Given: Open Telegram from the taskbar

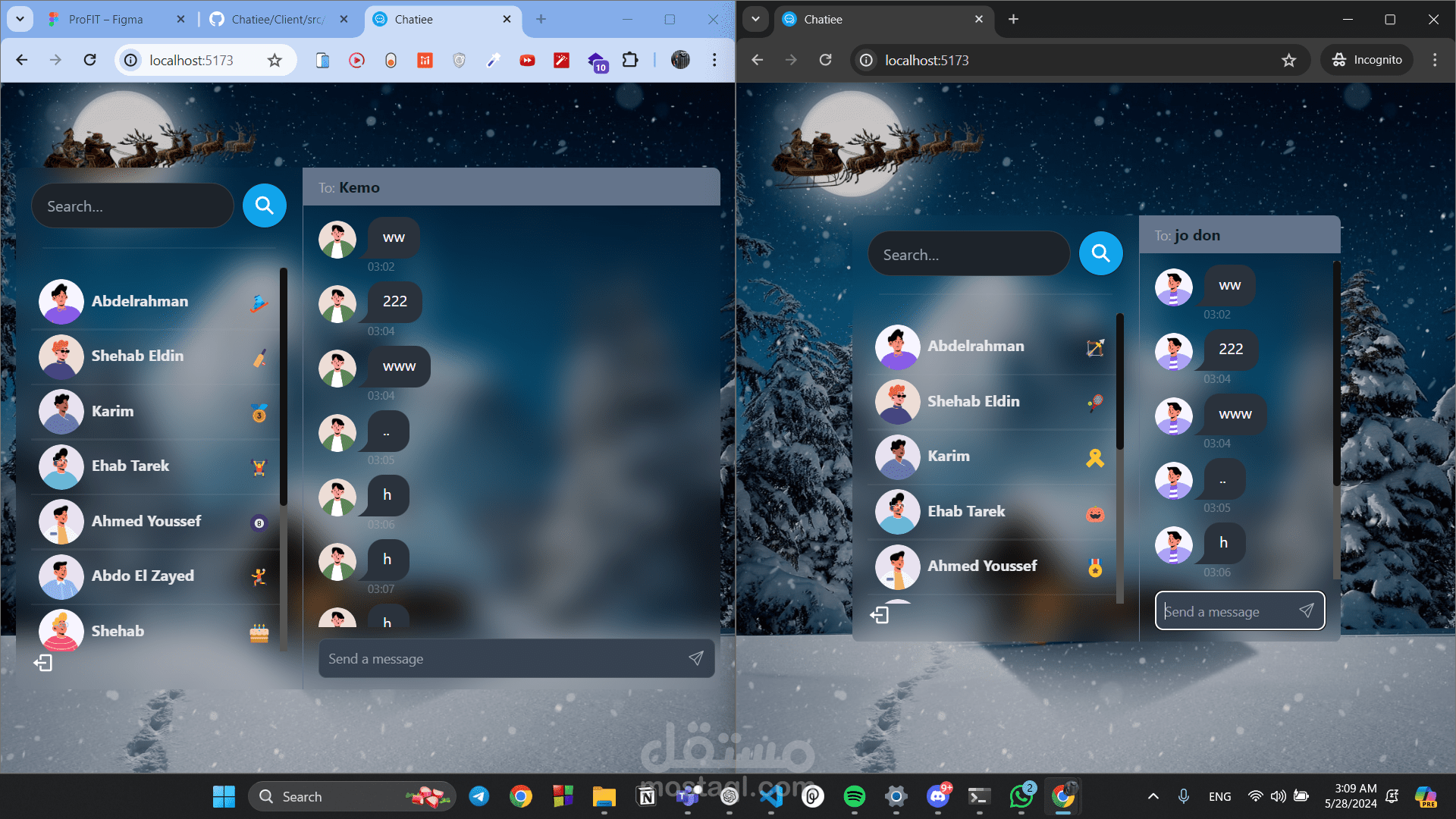Looking at the screenshot, I should tap(479, 796).
